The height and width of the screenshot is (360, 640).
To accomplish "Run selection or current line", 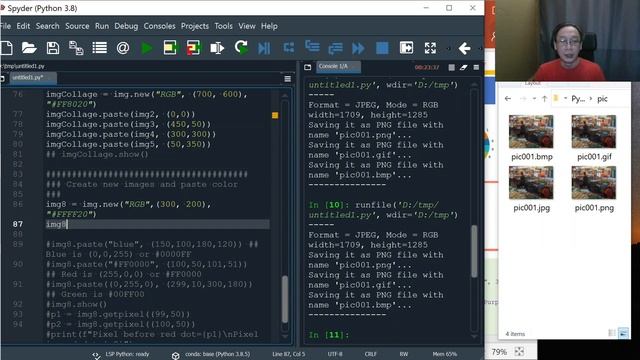I will pyautogui.click(x=217, y=48).
